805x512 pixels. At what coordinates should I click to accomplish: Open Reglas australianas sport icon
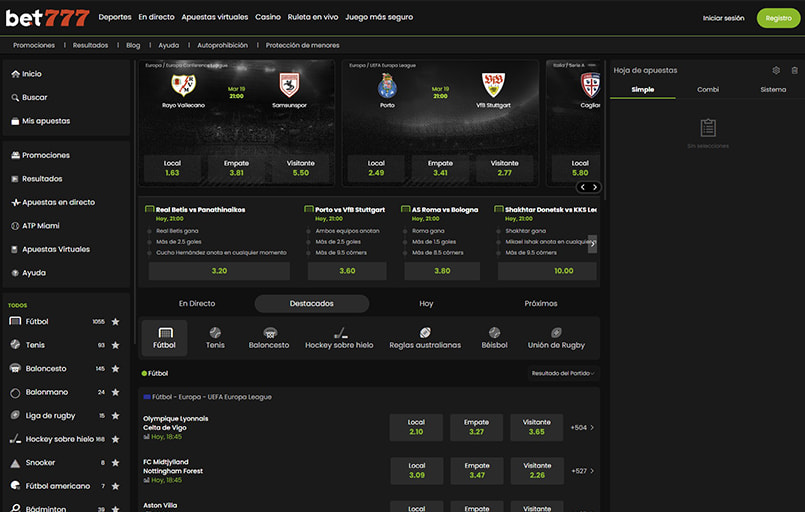425,337
